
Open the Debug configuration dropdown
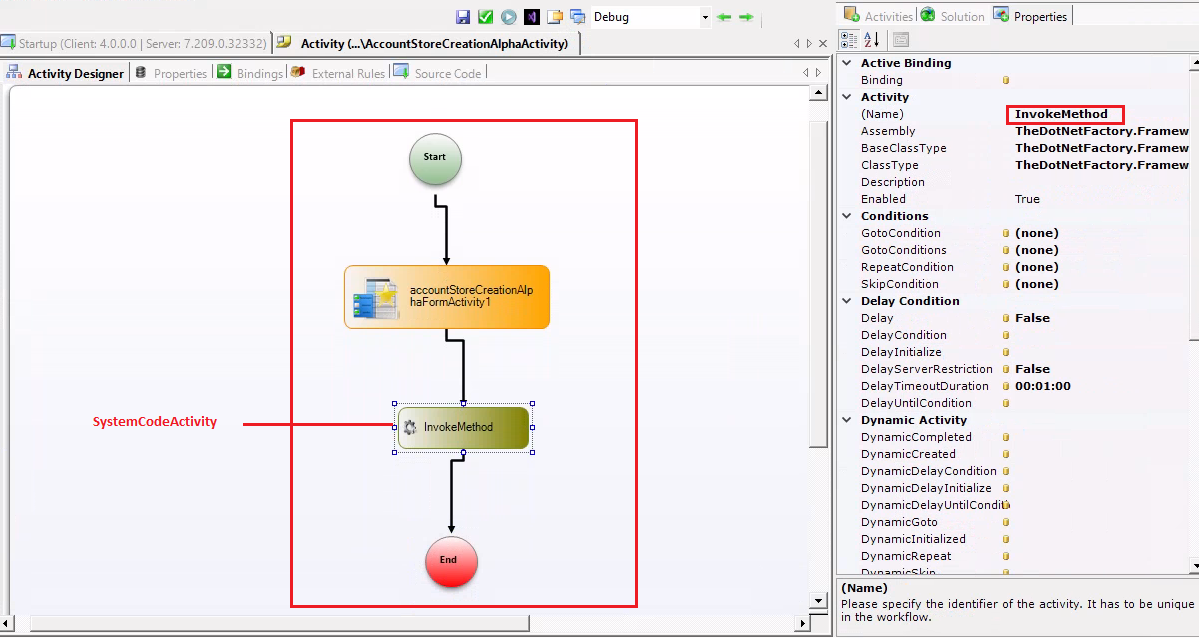coord(705,17)
